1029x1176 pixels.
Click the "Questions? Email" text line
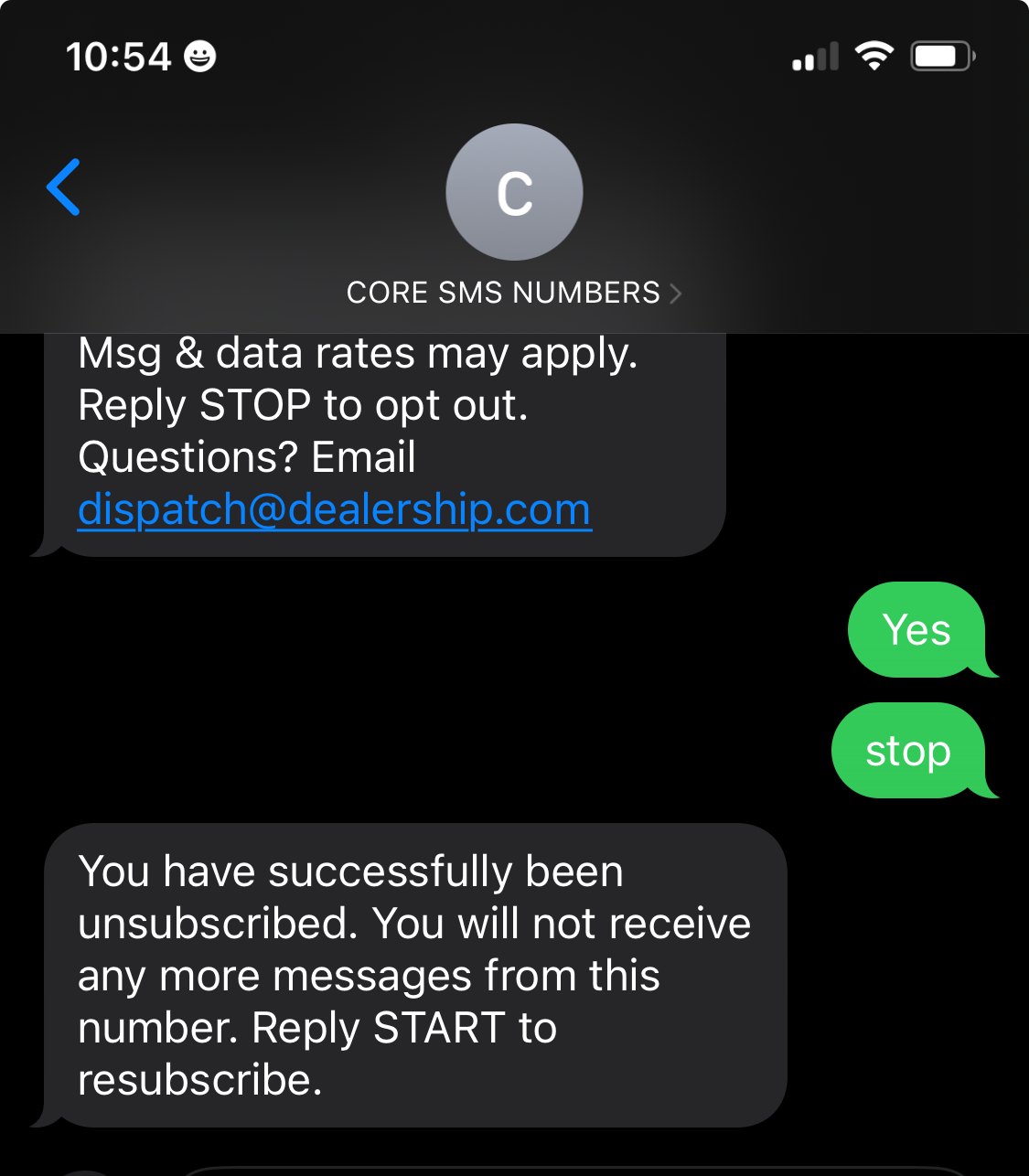(247, 457)
